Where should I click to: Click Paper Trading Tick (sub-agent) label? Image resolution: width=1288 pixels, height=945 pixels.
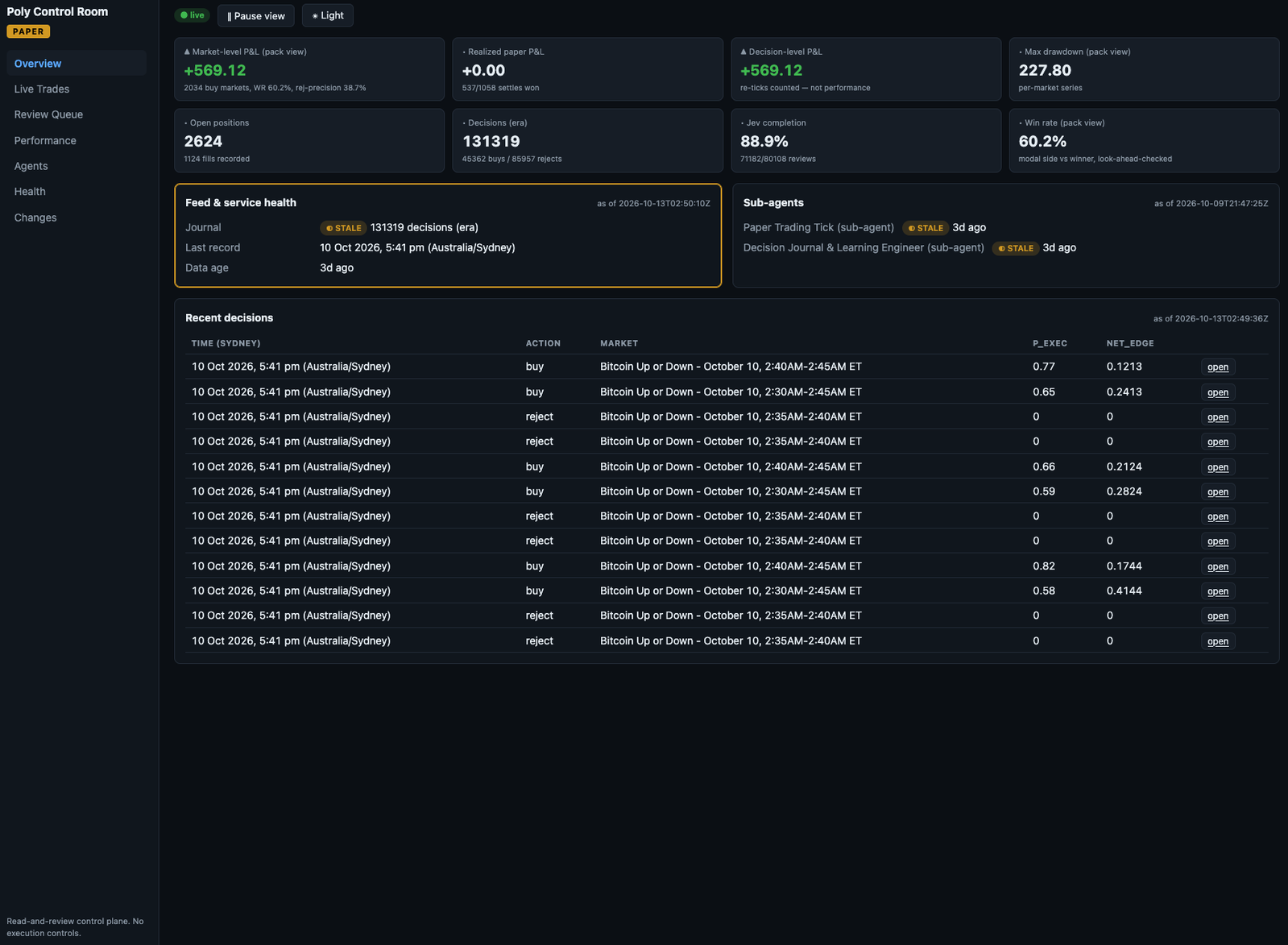coord(818,228)
